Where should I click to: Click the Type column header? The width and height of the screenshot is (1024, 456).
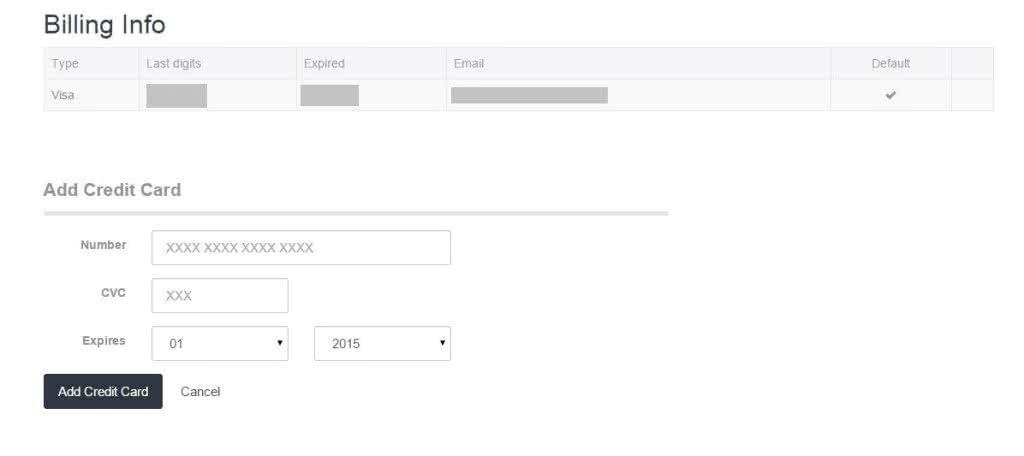[65, 63]
